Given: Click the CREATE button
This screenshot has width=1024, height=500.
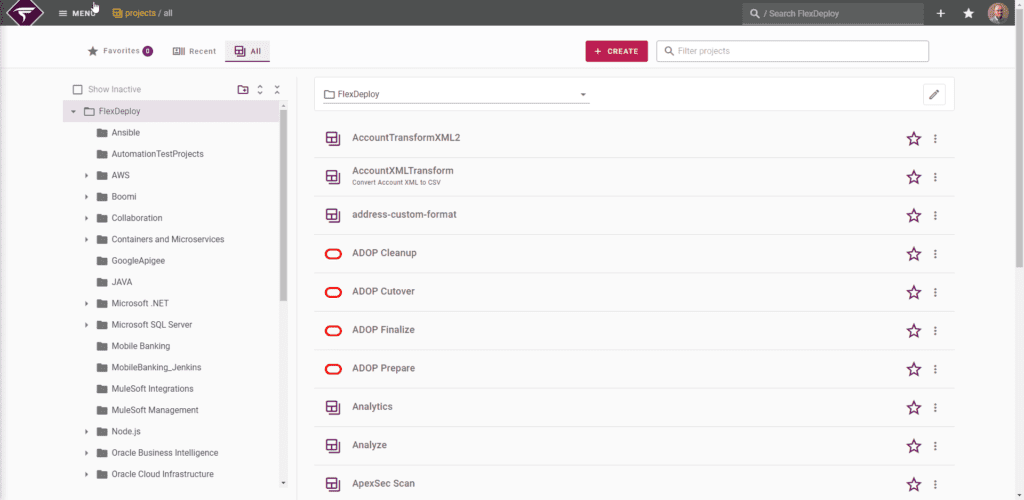Looking at the screenshot, I should [616, 51].
